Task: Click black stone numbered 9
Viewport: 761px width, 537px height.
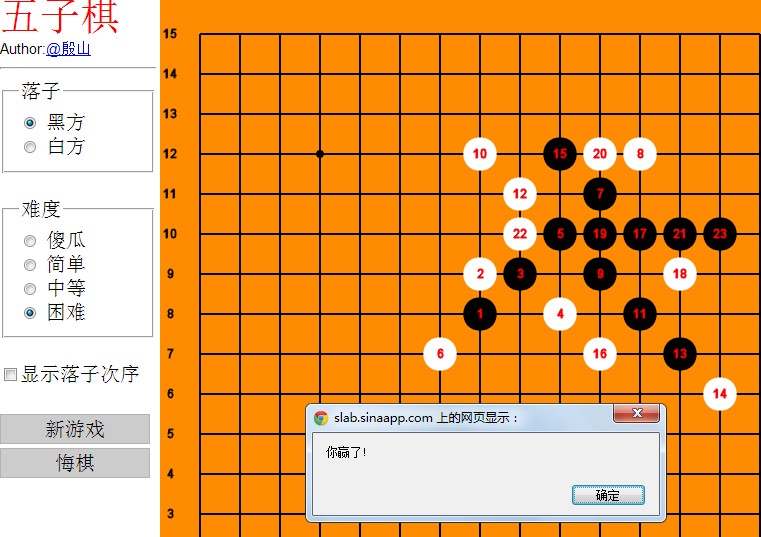Action: tap(600, 274)
